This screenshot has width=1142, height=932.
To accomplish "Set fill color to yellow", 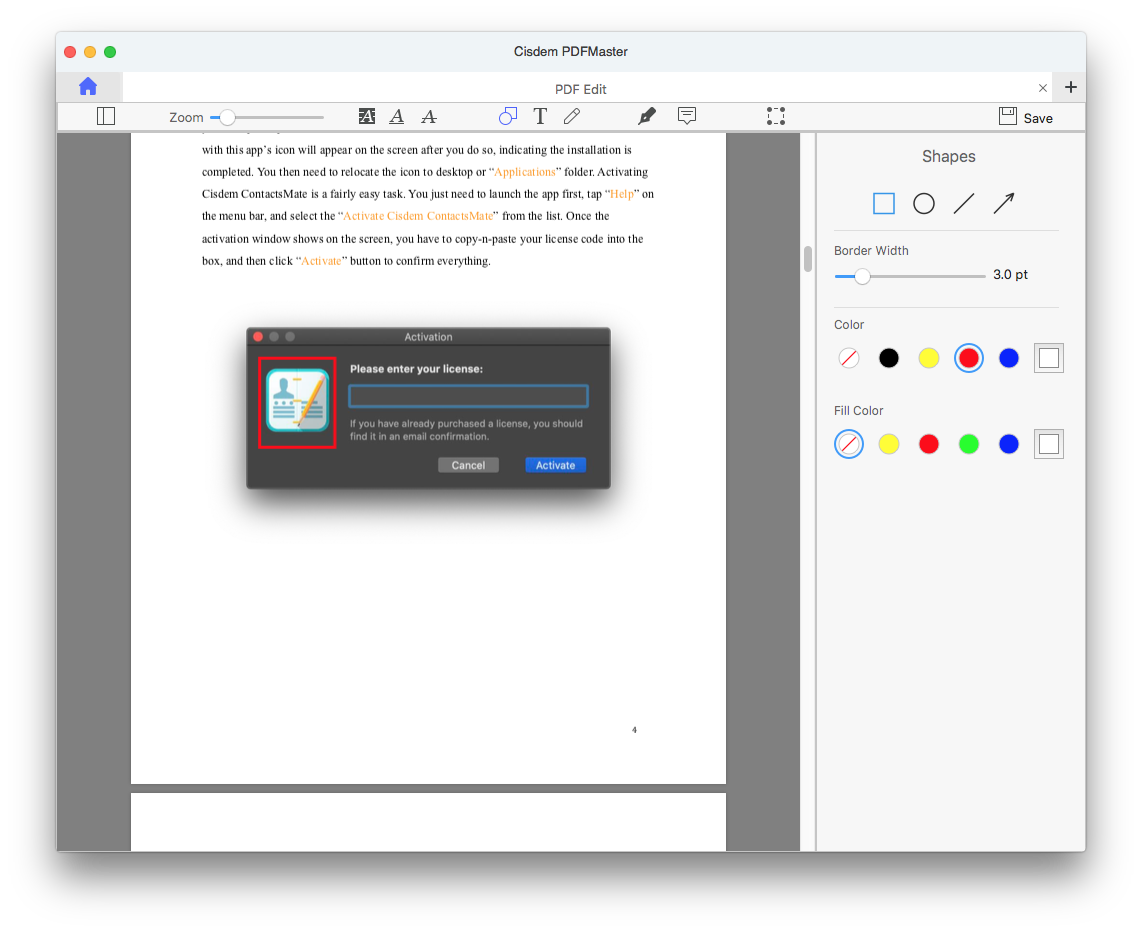I will (889, 444).
